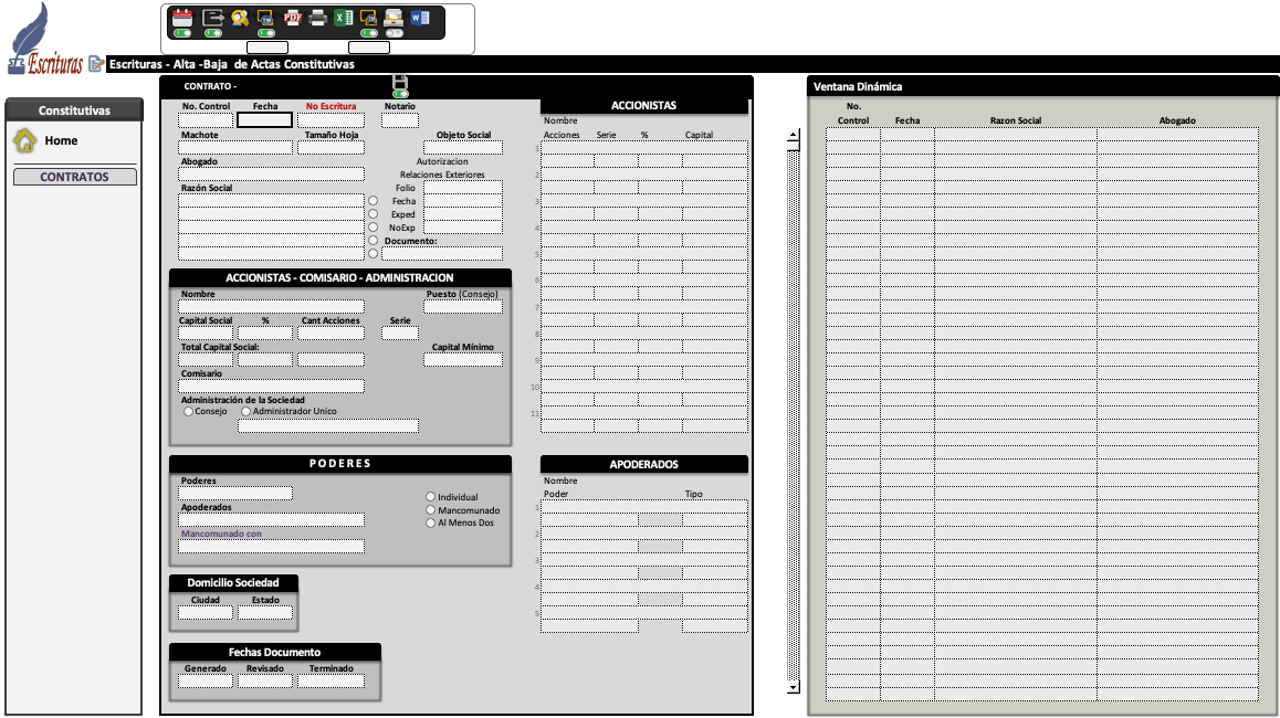Click the calendar icon in the toolbar
The height and width of the screenshot is (718, 1280).
click(x=182, y=17)
